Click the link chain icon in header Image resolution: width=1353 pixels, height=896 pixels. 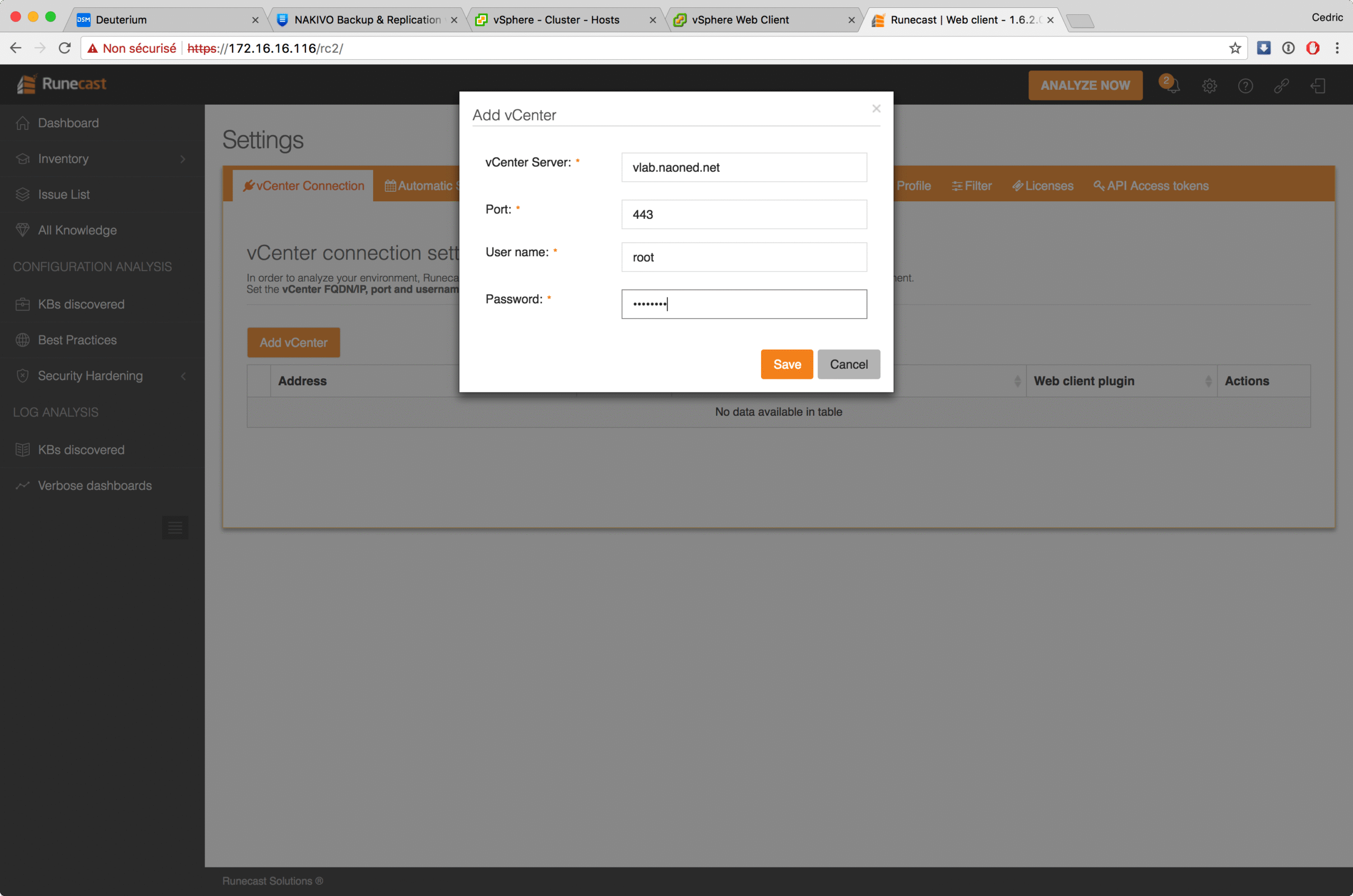click(x=1281, y=86)
